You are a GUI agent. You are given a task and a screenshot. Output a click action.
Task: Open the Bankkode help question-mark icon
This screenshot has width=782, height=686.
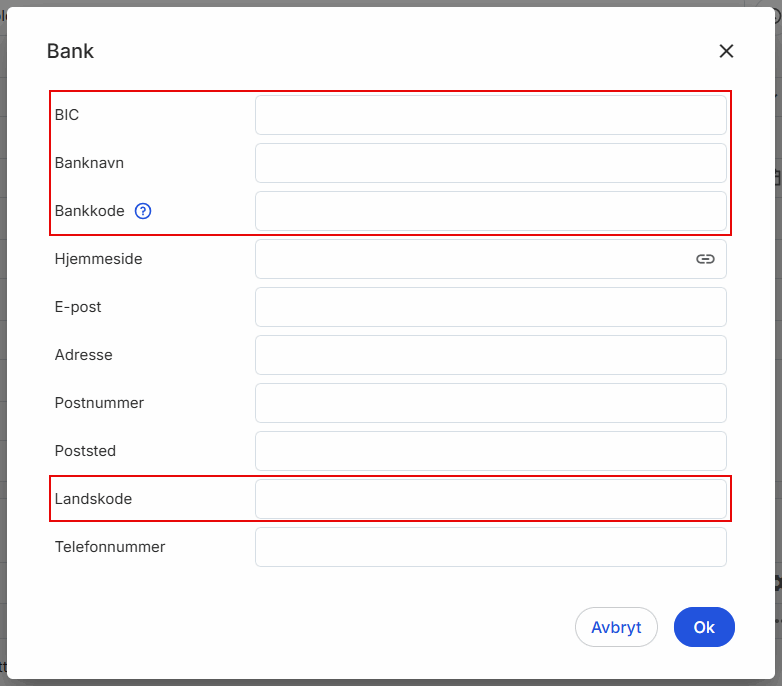[143, 211]
